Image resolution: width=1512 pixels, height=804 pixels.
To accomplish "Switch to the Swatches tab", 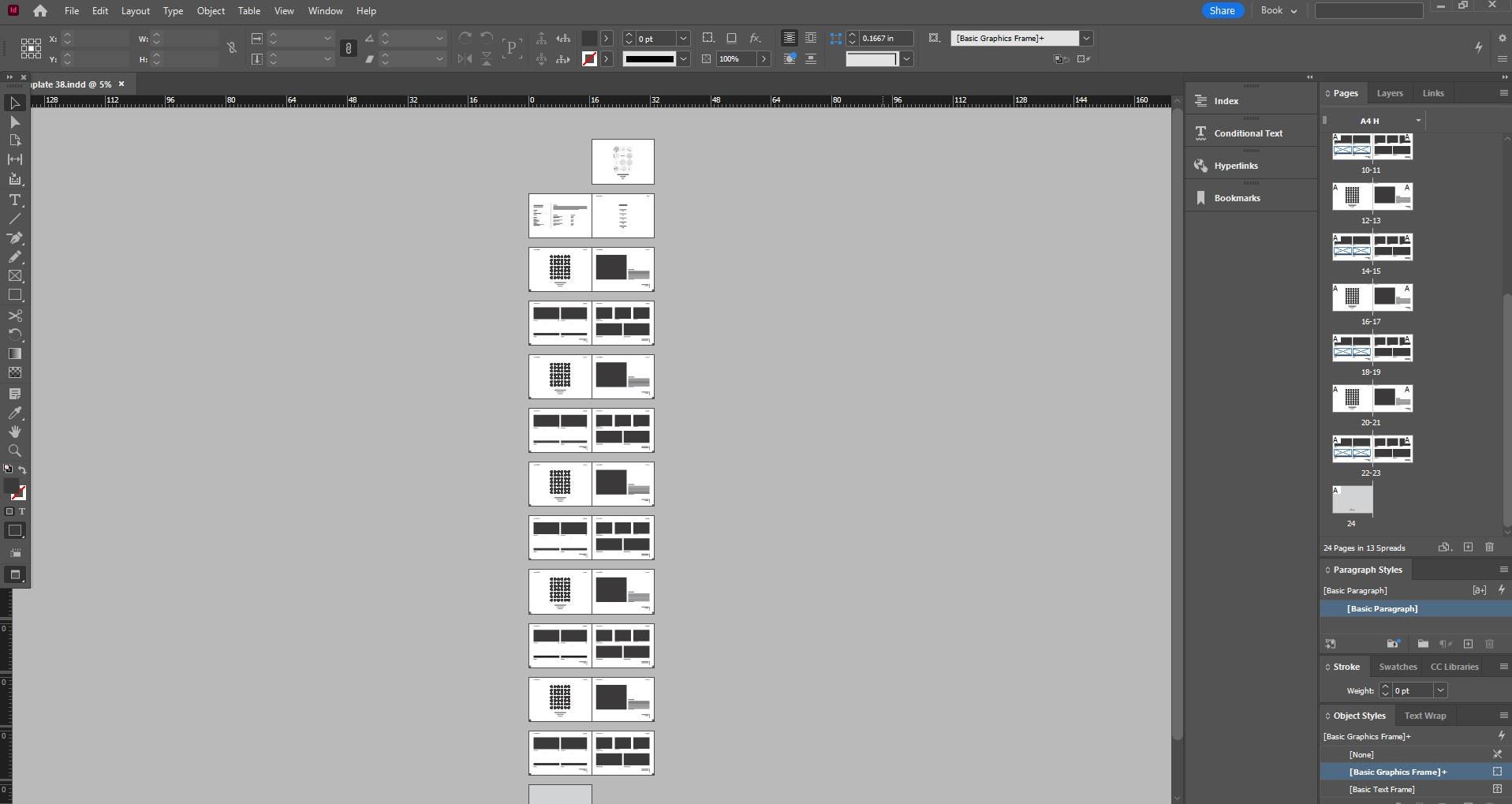I will [1398, 667].
